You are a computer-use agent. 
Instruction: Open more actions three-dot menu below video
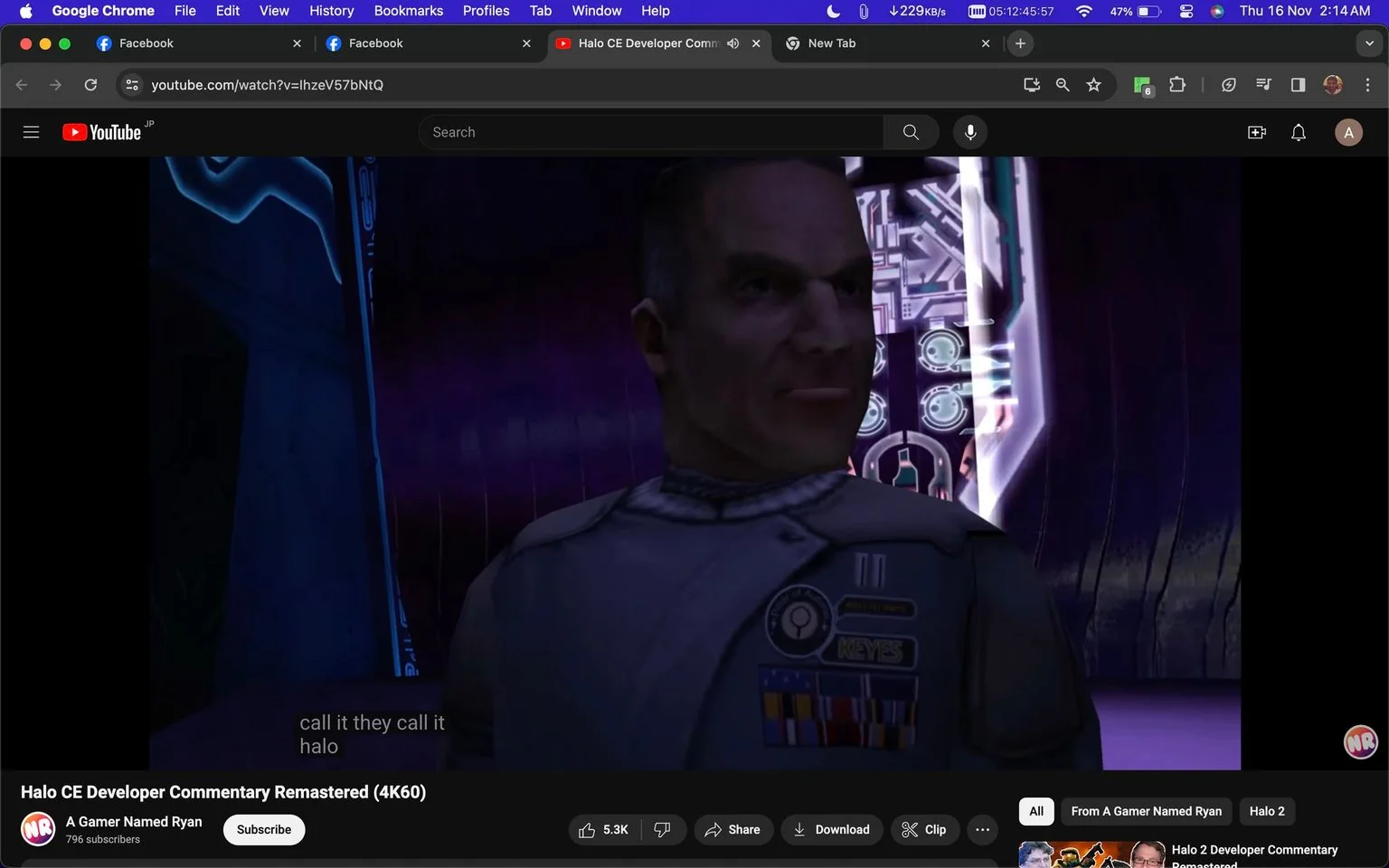(982, 830)
